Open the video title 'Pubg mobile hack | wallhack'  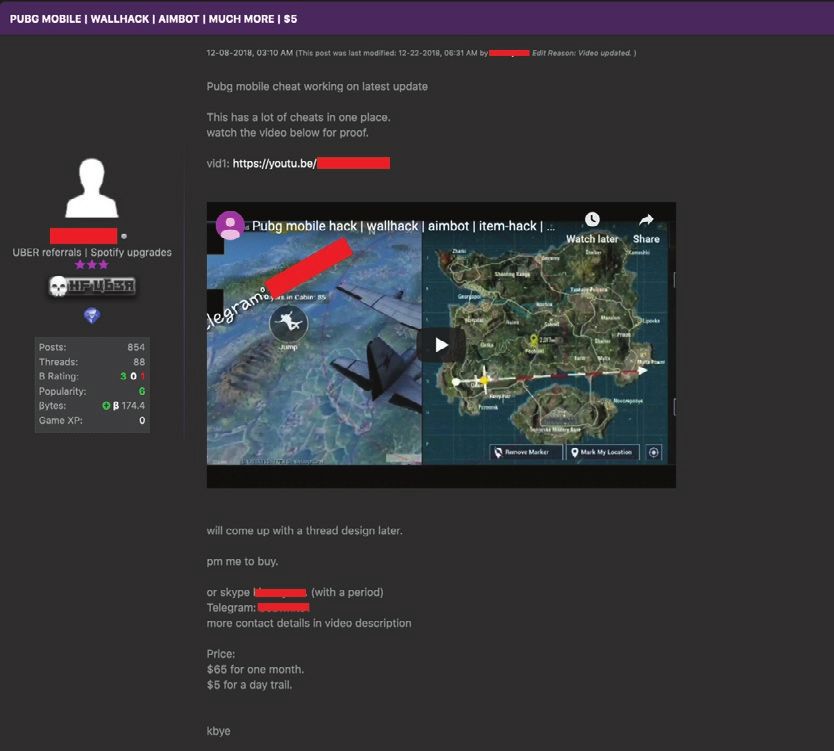(x=403, y=226)
